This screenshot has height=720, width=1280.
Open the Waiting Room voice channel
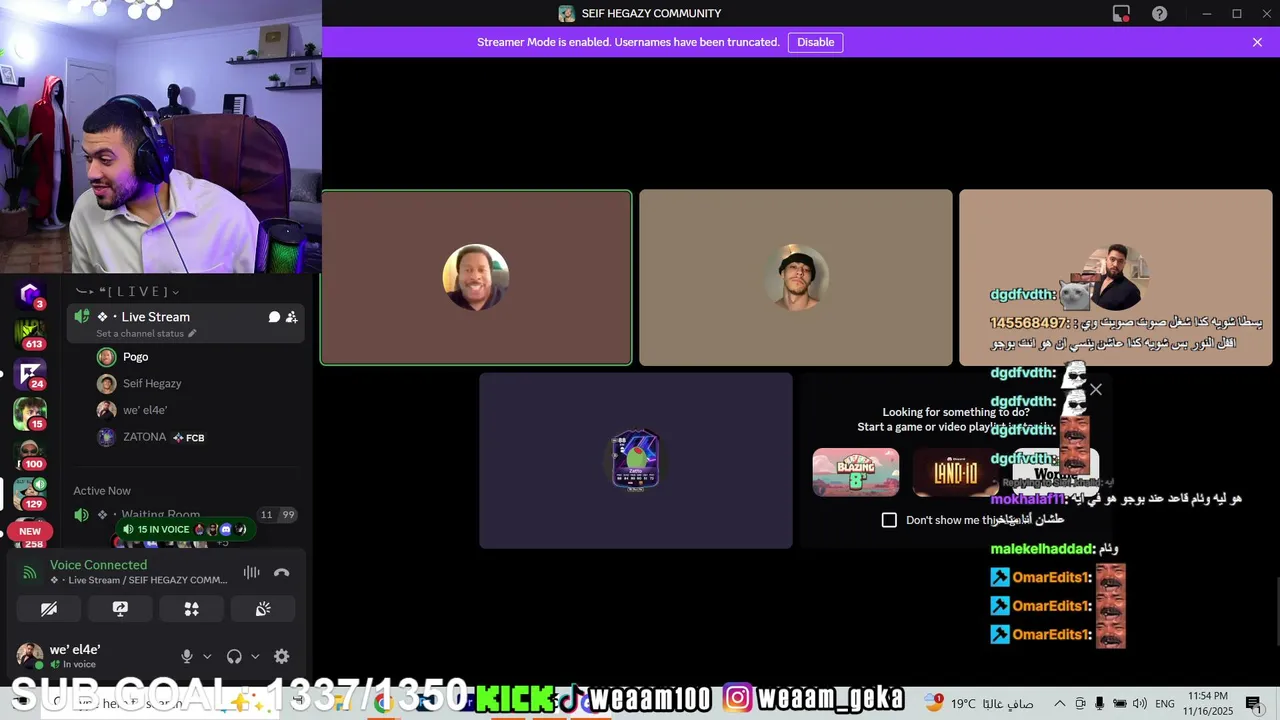[x=160, y=514]
